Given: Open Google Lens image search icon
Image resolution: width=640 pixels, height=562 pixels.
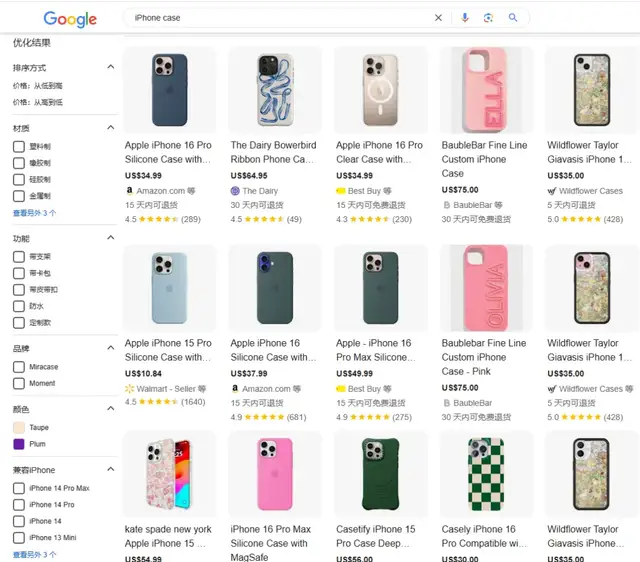Looking at the screenshot, I should (x=489, y=18).
